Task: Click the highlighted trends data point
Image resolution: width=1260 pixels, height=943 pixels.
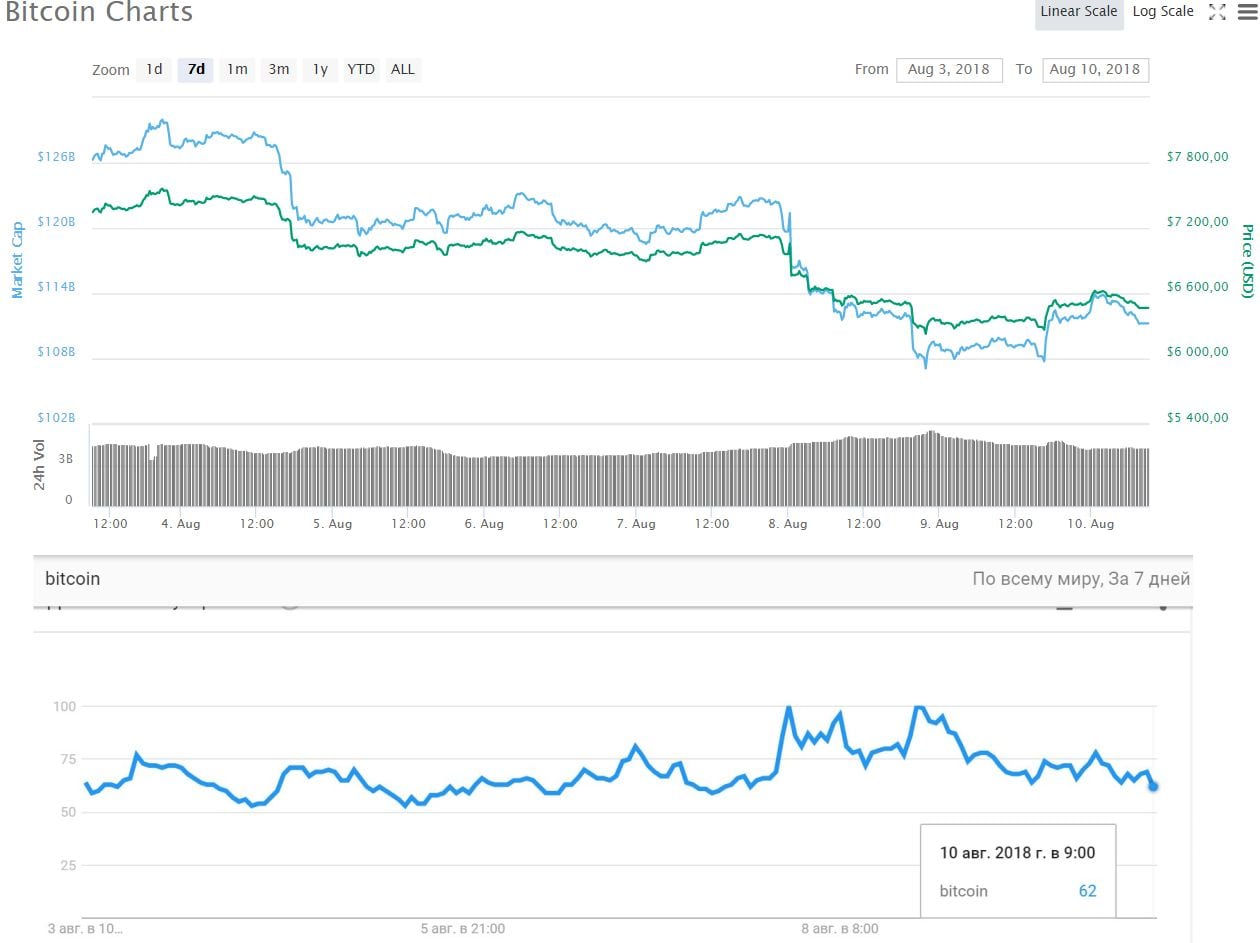Action: tap(1153, 786)
